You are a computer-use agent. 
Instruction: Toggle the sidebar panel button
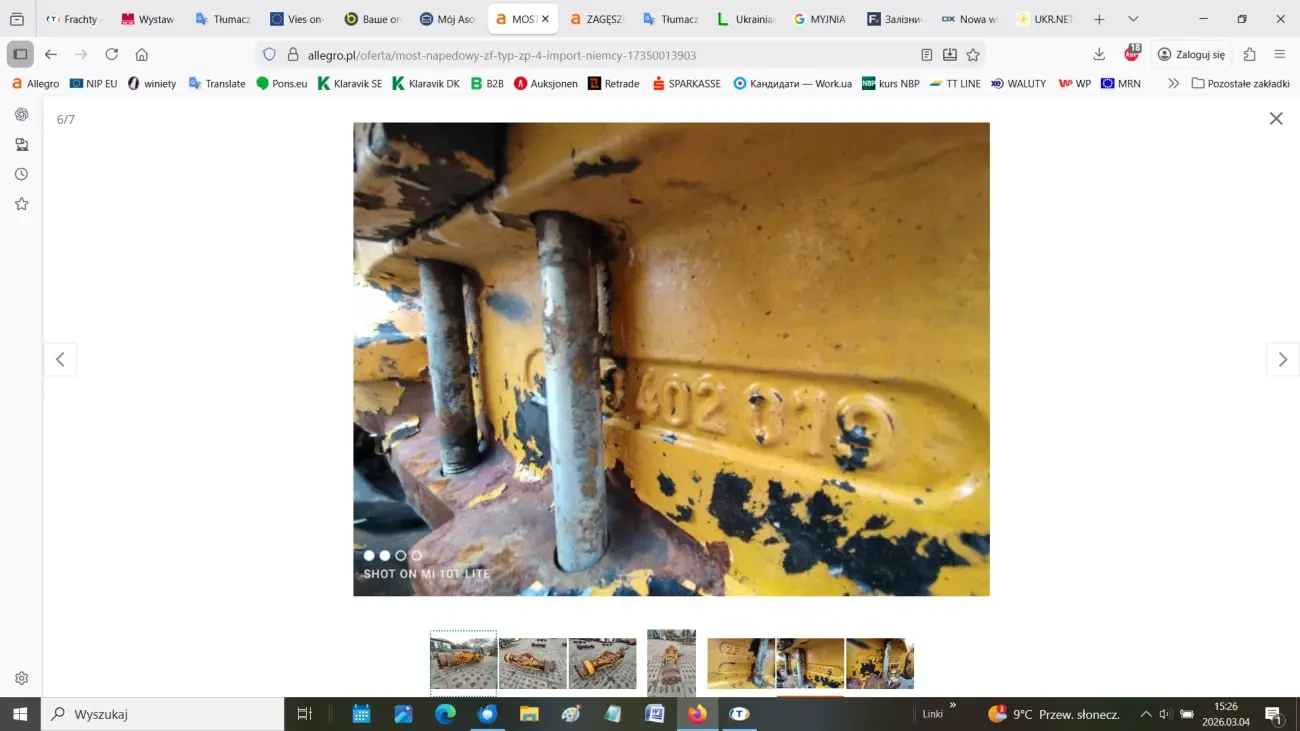point(19,54)
